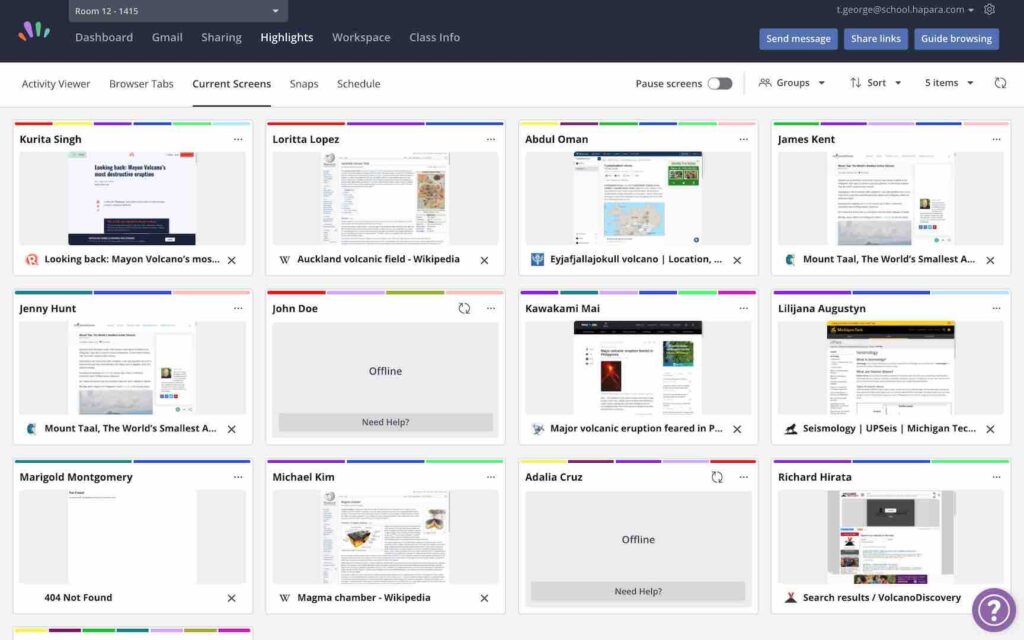Open more options for Richard Hirata
The width and height of the screenshot is (1024, 640).
996,477
